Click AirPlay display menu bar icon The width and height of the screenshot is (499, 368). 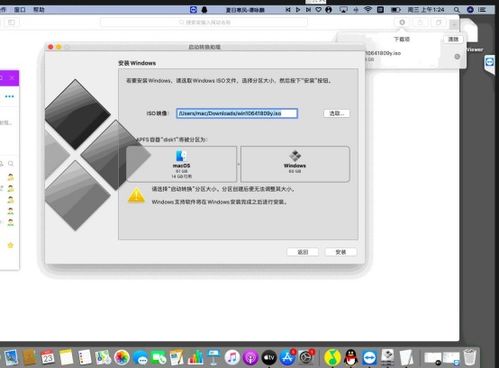[343, 10]
